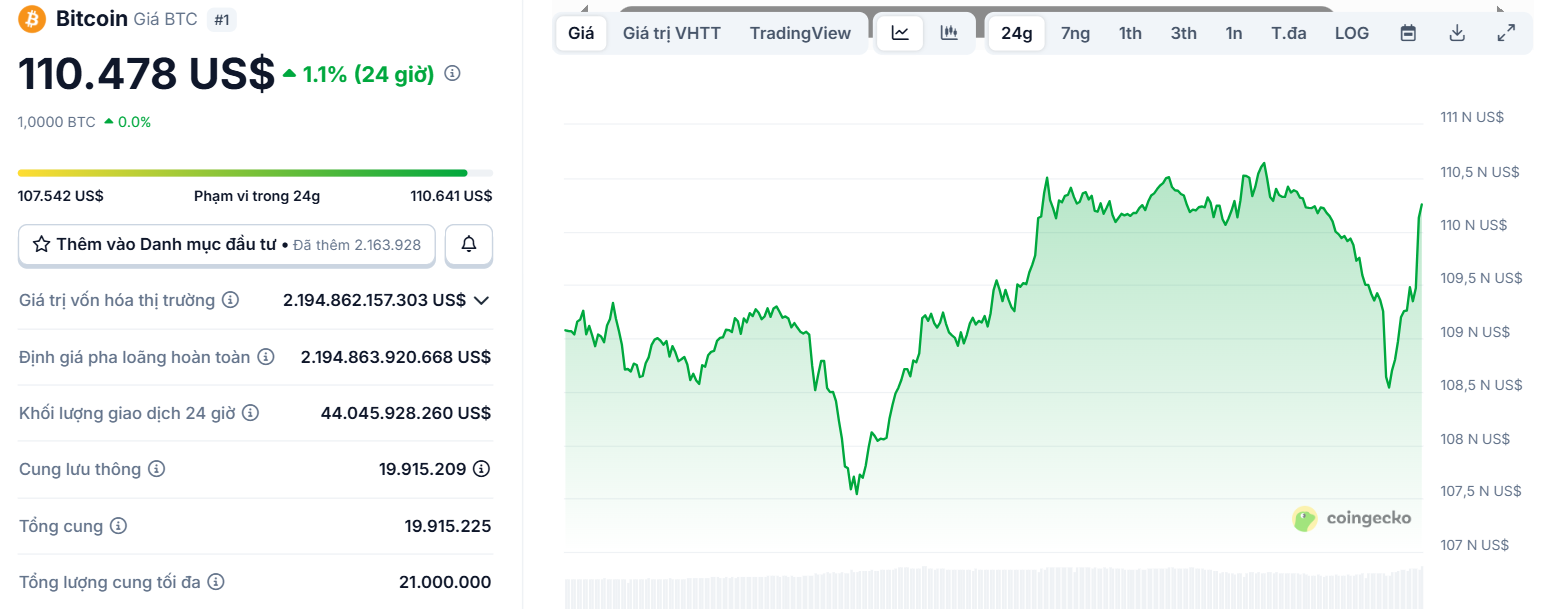The height and width of the screenshot is (609, 1545).
Task: Select the line chart icon
Action: coord(898,32)
